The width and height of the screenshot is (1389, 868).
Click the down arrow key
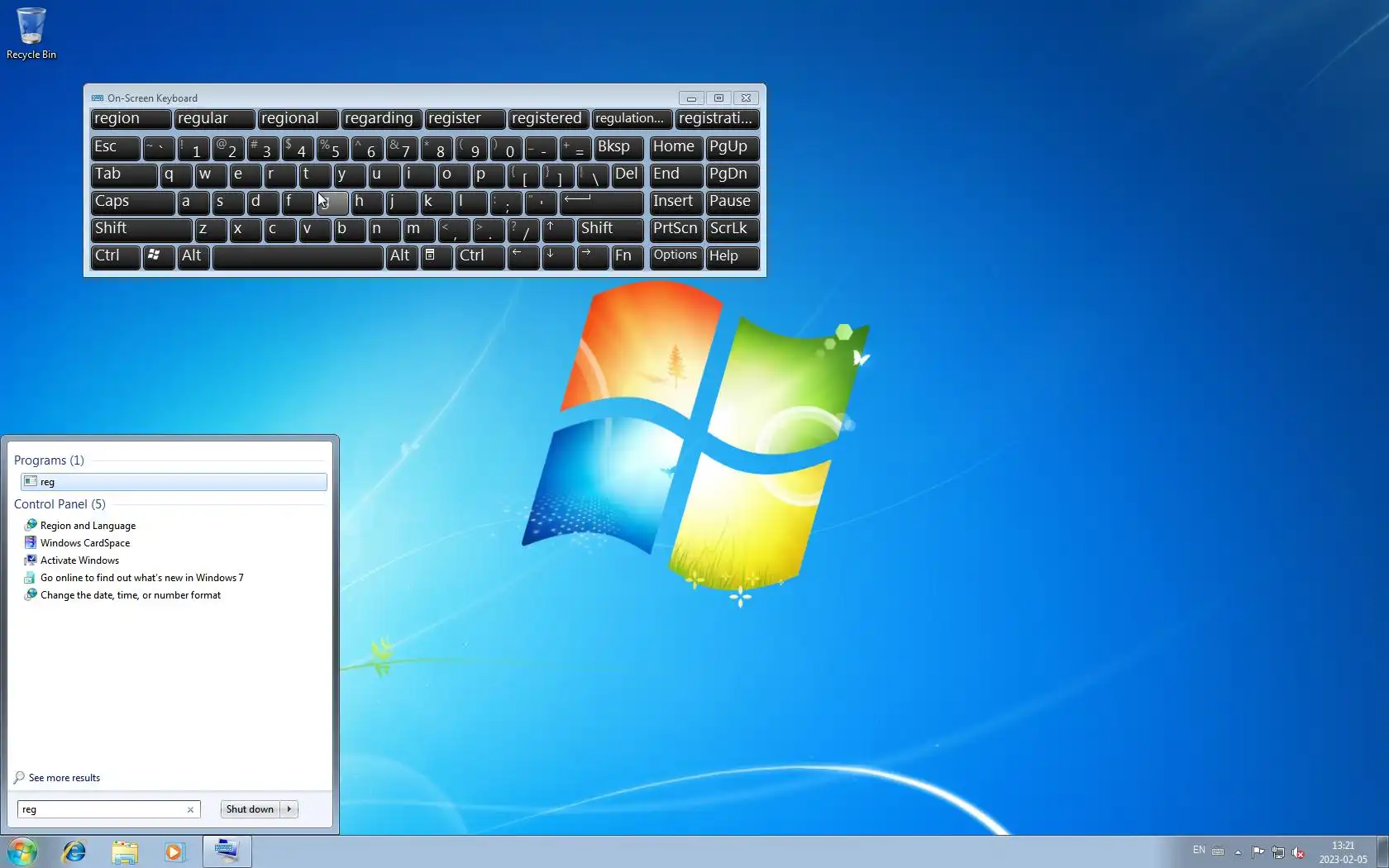[558, 257]
